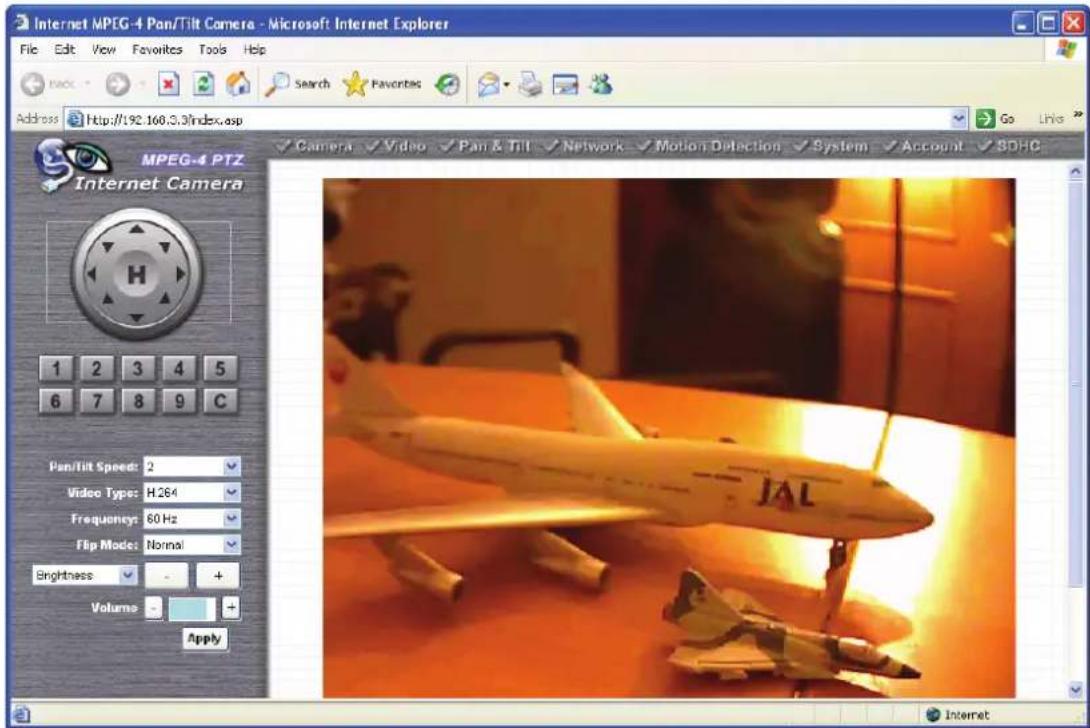Go to preset position 4
1090x728 pixels.
pyautogui.click(x=179, y=369)
